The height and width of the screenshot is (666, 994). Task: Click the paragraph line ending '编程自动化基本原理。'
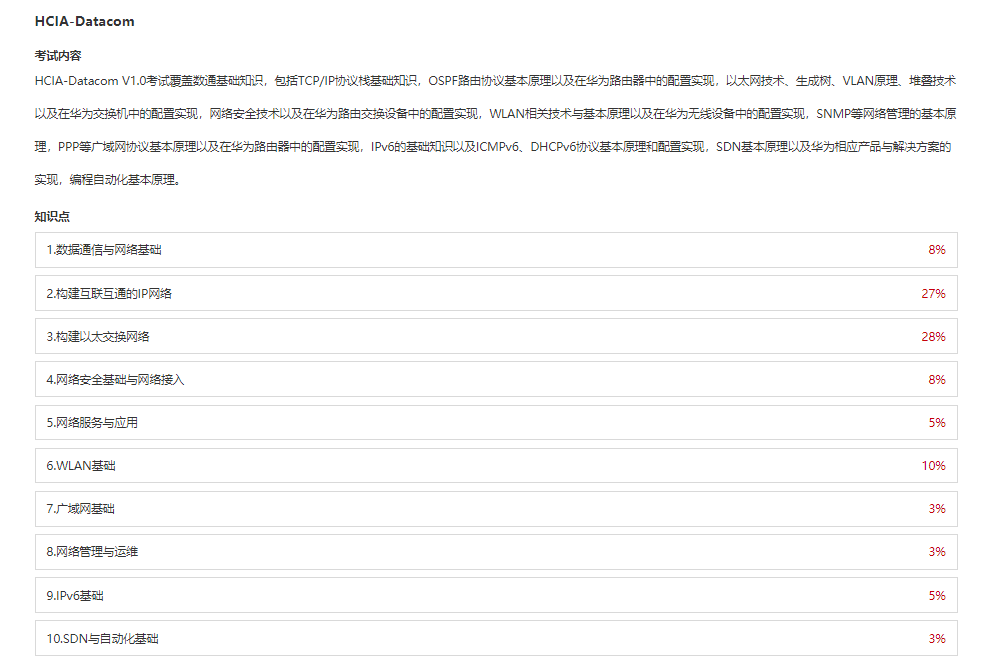(109, 180)
